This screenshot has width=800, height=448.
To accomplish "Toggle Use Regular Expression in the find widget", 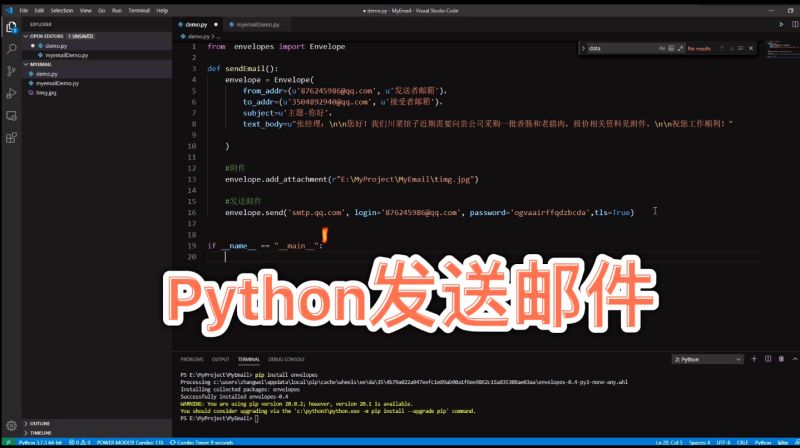I will click(680, 48).
